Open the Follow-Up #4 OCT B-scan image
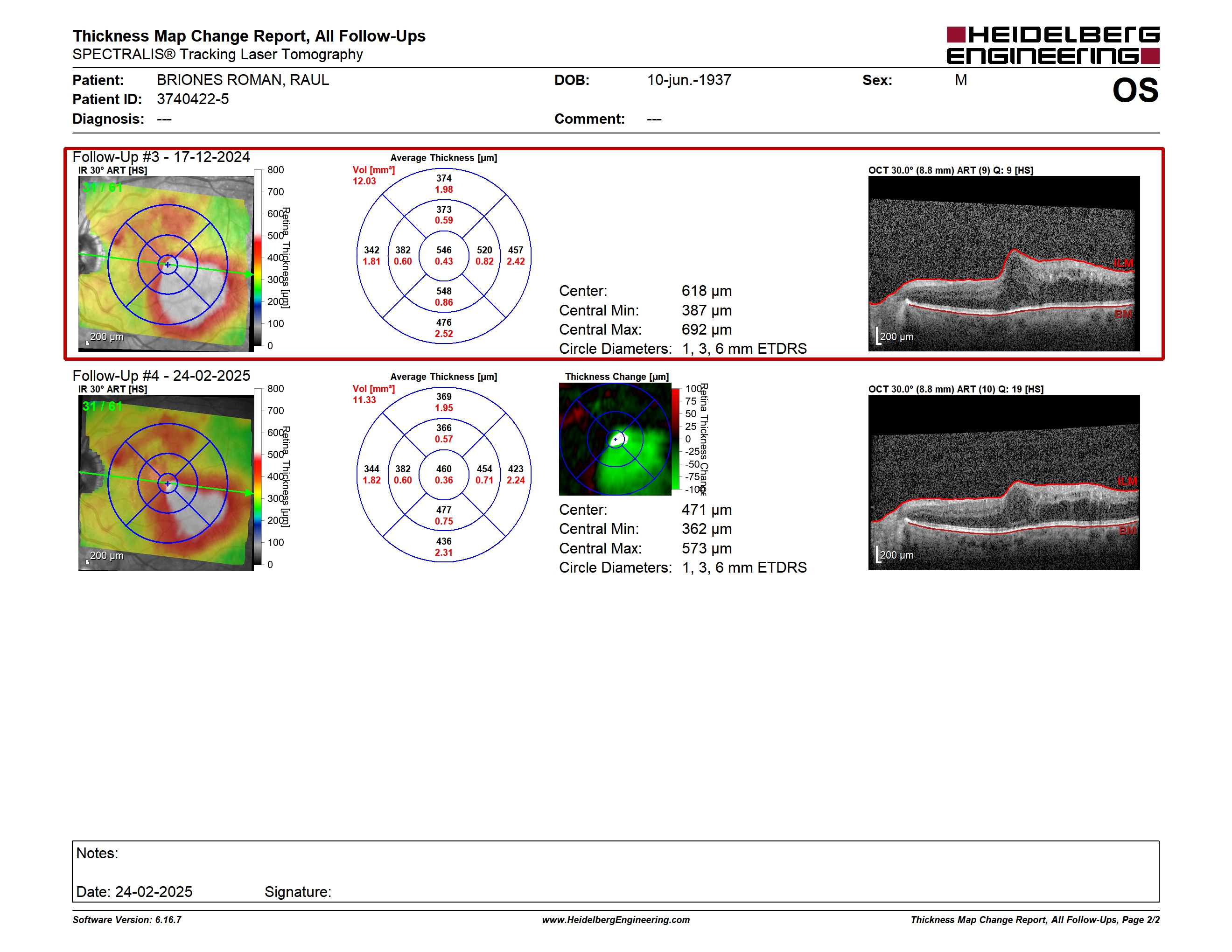Screen dimensions: 1232x952 [x=1003, y=483]
